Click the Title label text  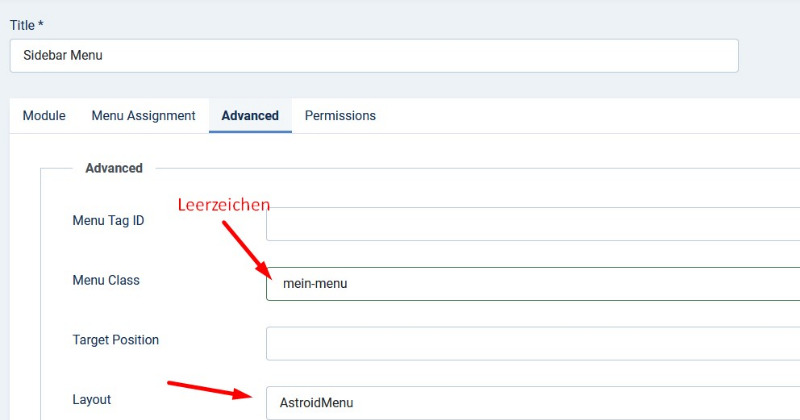point(22,24)
